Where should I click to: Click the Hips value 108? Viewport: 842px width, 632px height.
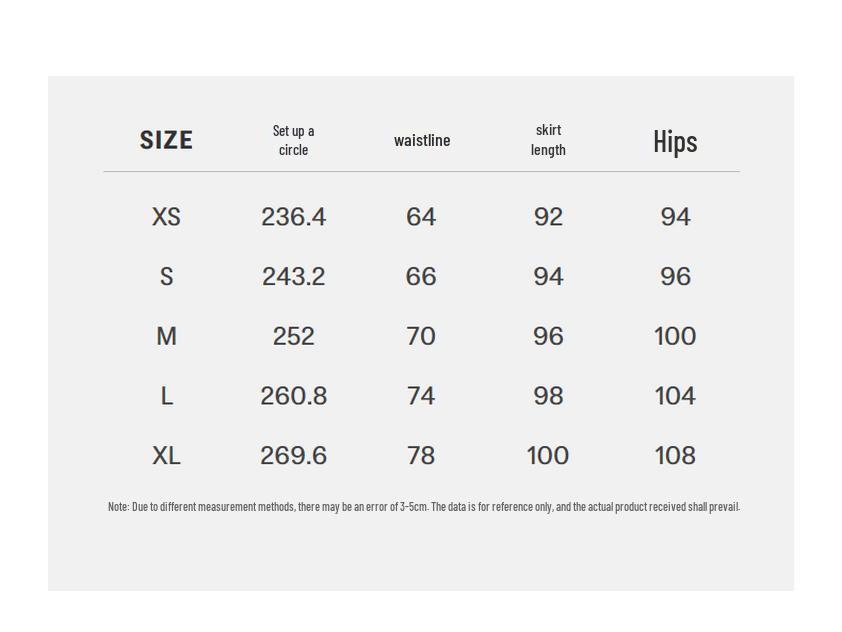[x=675, y=455]
